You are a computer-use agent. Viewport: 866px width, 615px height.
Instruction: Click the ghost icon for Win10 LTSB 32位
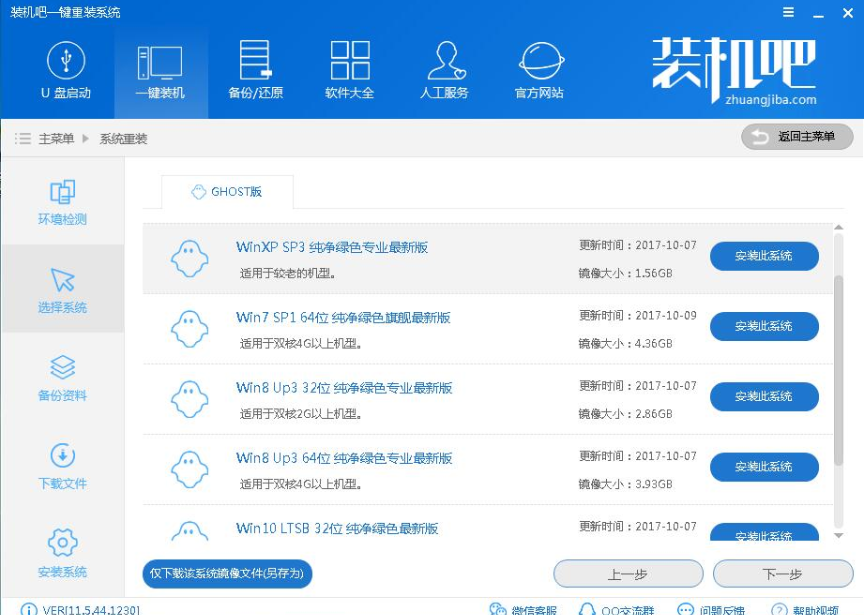tap(189, 531)
